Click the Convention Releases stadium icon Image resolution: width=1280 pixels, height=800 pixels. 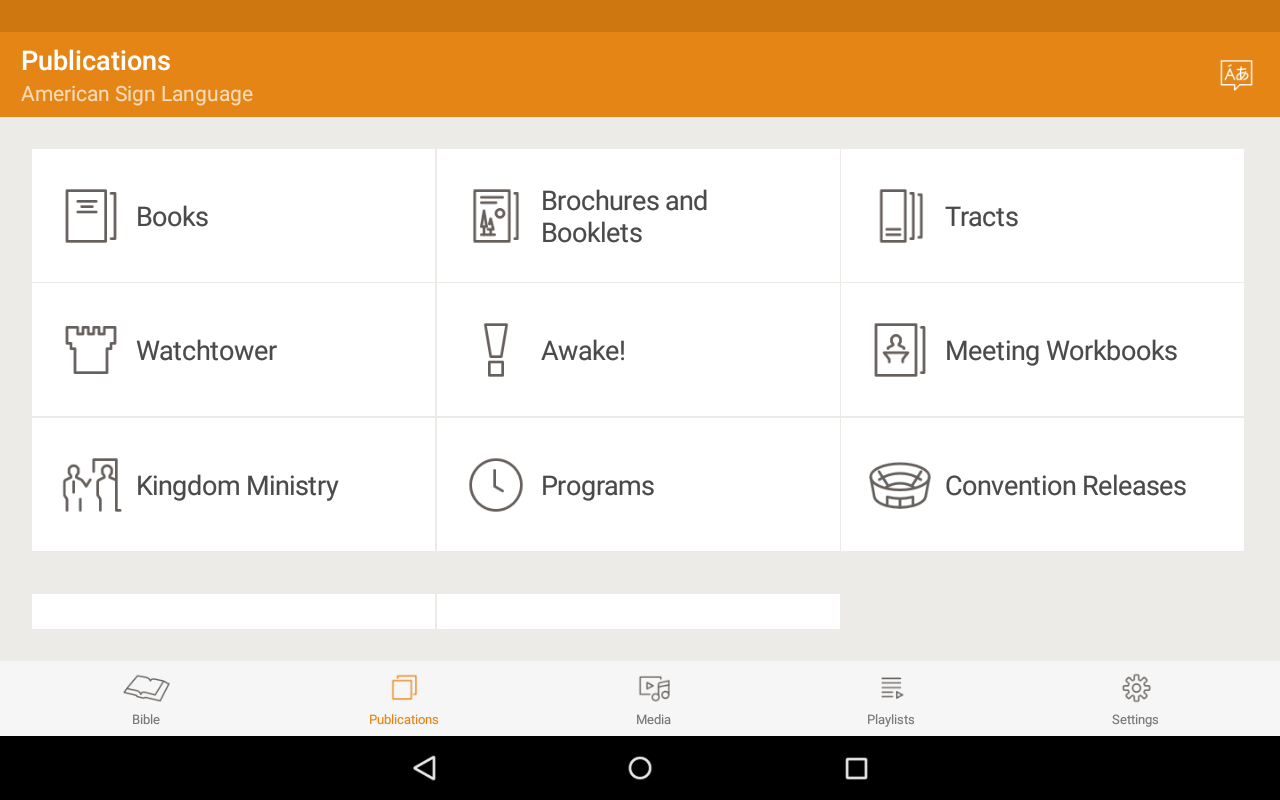point(900,485)
